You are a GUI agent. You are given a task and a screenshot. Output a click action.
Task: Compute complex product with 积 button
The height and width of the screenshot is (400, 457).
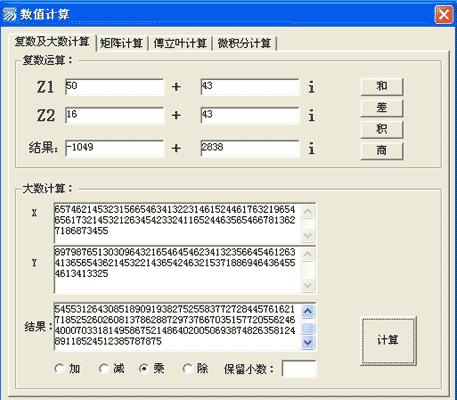pyautogui.click(x=382, y=129)
